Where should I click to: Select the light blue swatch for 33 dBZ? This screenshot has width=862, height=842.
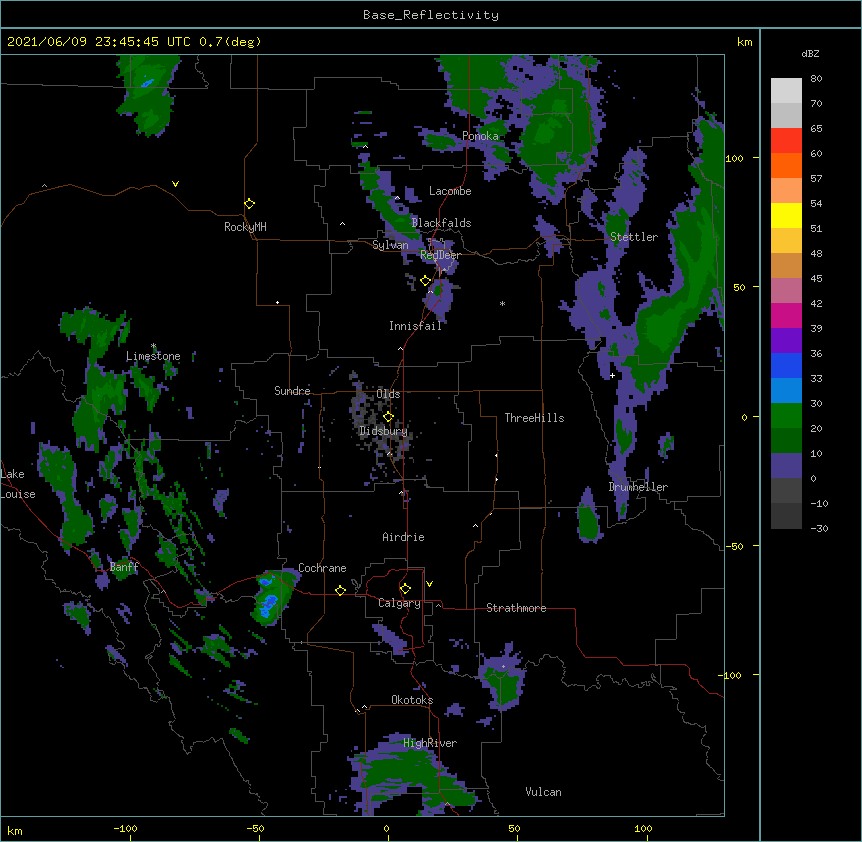tap(786, 390)
